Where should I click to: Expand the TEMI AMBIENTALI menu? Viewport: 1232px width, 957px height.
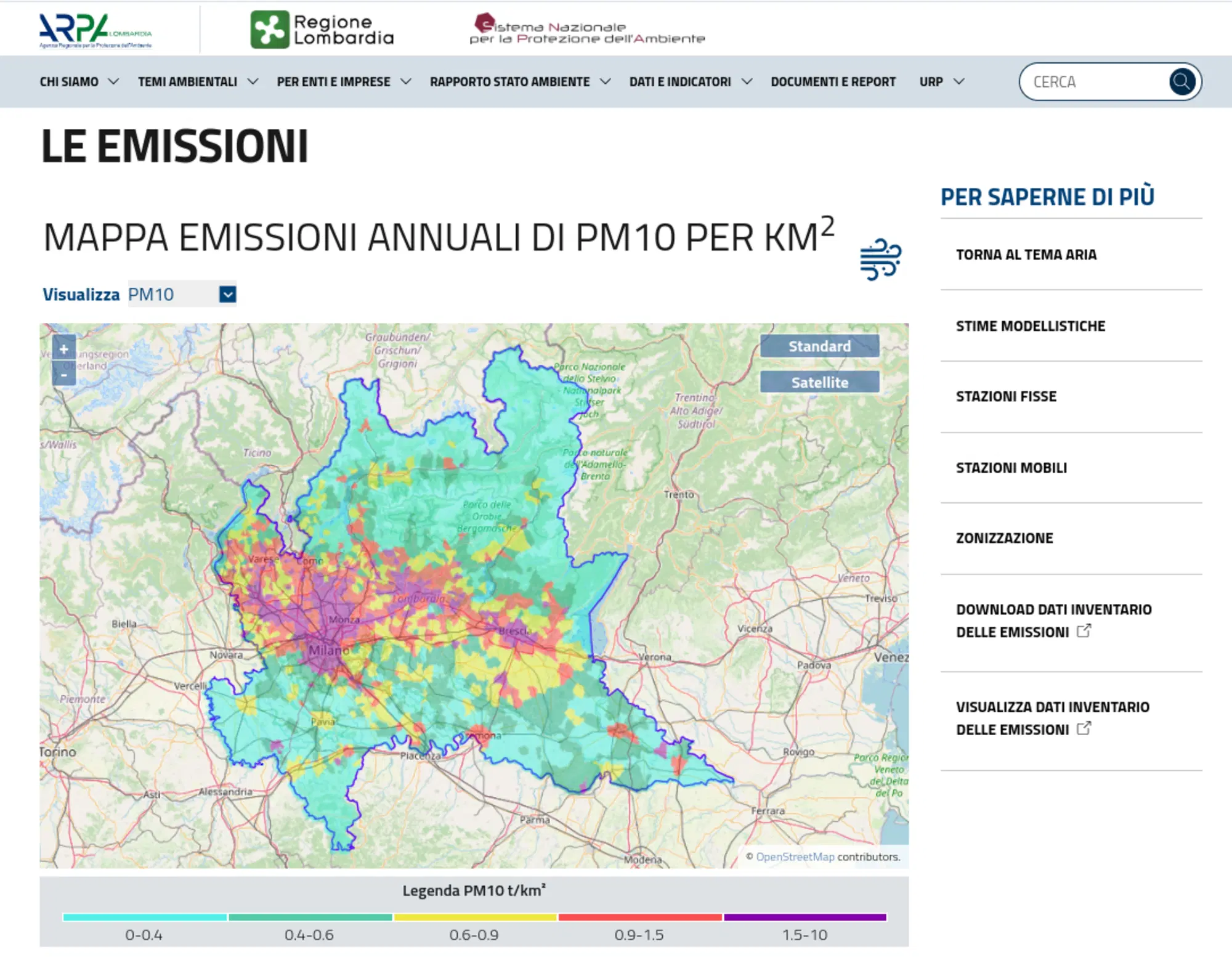tap(188, 81)
